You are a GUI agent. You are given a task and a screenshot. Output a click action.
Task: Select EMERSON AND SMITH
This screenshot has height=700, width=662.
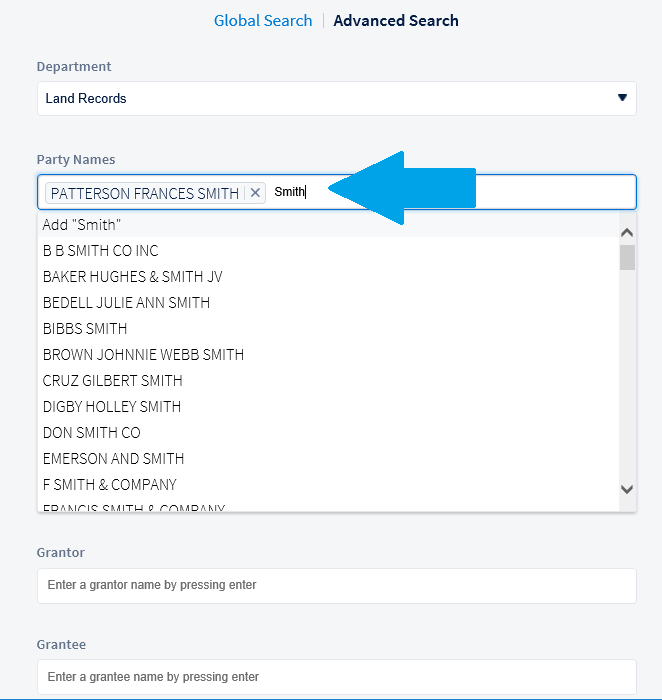tap(113, 459)
